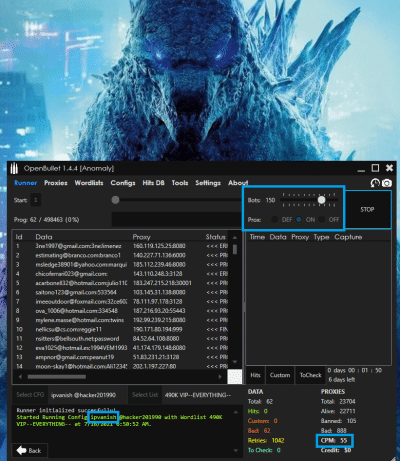The width and height of the screenshot is (400, 461).
Task: Click proxy cell '143.110.248.3:3128'
Action: [x=158, y=274]
